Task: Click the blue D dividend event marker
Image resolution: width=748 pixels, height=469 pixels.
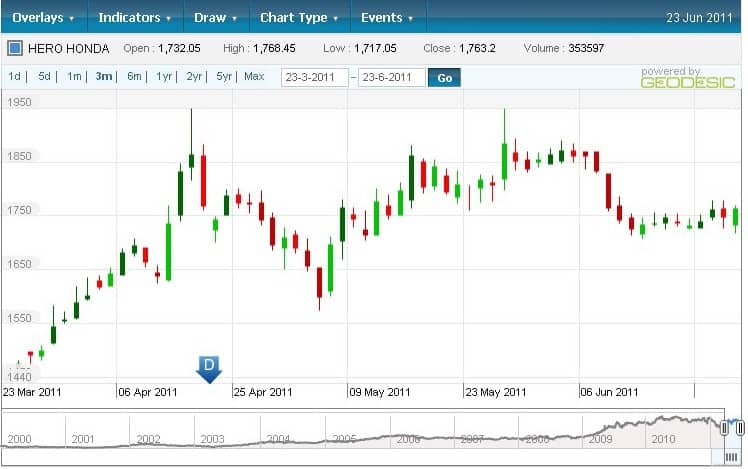Action: [210, 368]
